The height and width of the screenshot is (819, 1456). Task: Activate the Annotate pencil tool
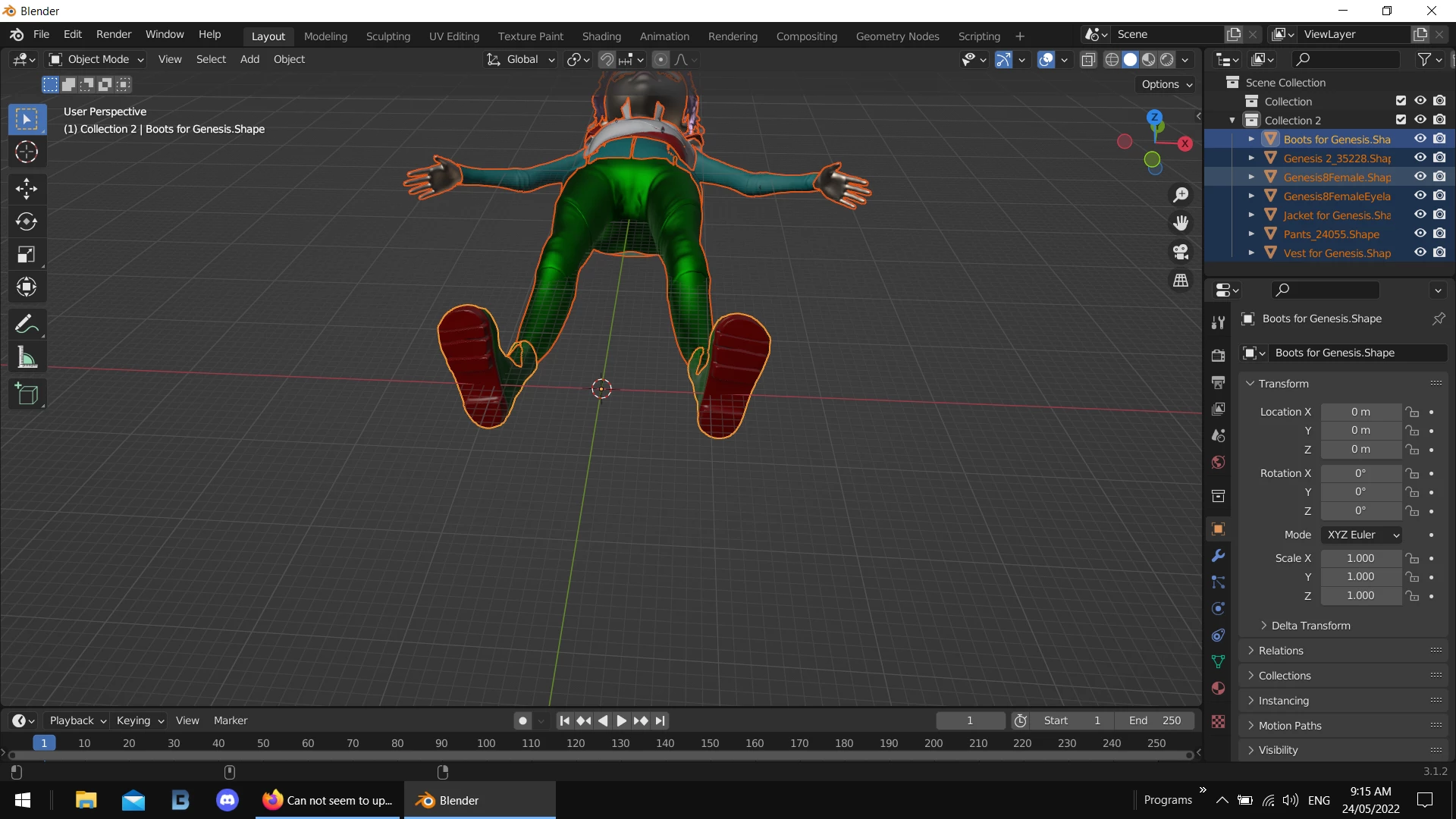(x=27, y=325)
